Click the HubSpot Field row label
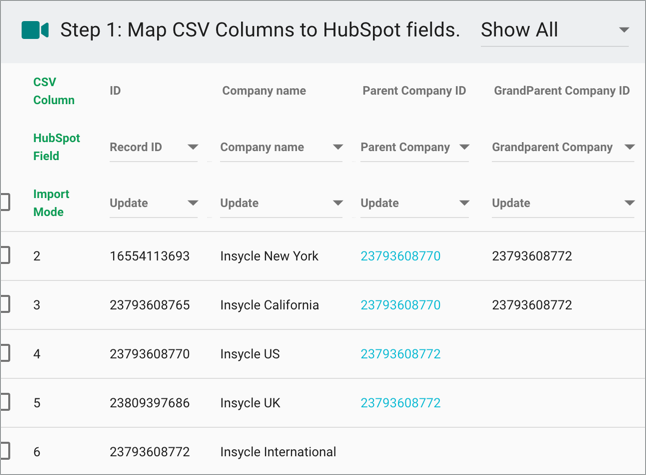Image resolution: width=646 pixels, height=475 pixels. coord(57,147)
